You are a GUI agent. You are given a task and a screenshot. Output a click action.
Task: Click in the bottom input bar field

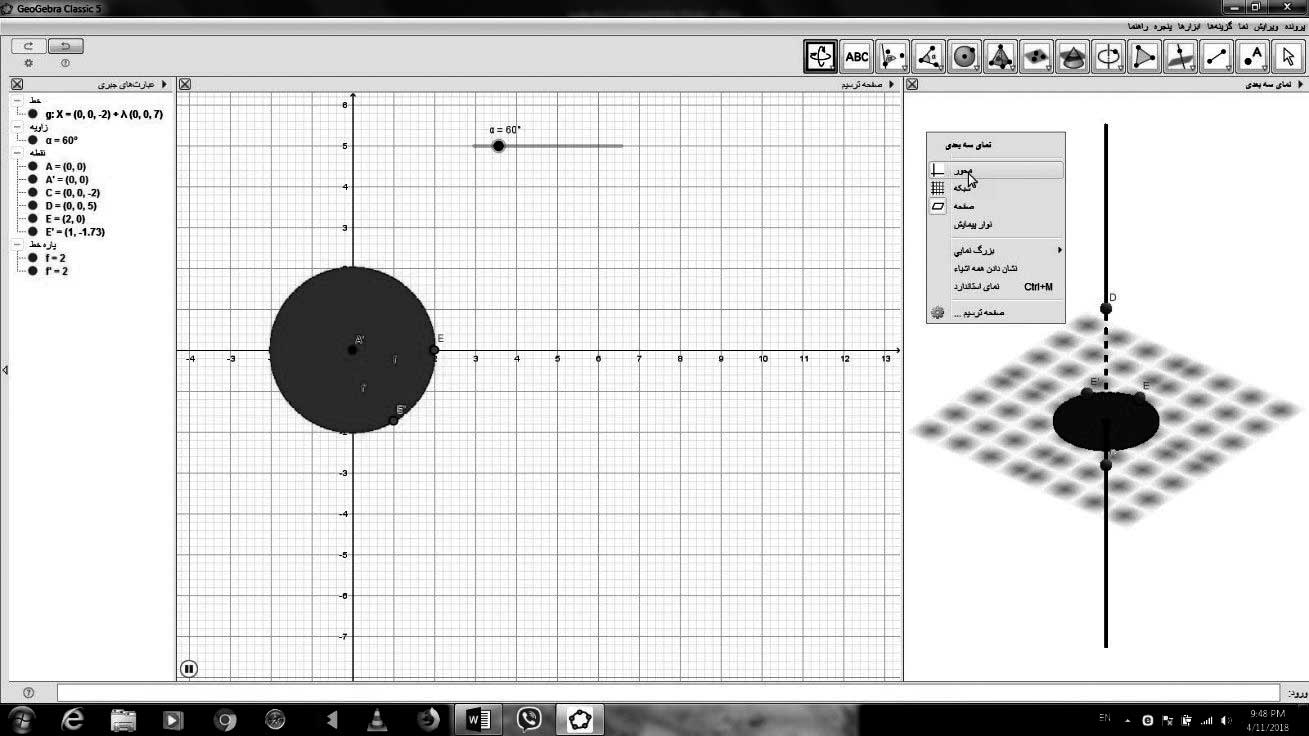click(x=668, y=692)
